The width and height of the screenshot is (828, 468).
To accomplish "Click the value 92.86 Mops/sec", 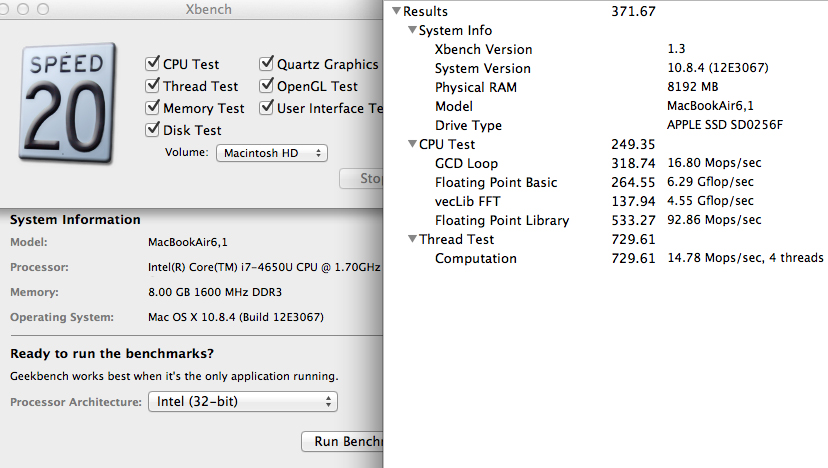I will tap(714, 220).
